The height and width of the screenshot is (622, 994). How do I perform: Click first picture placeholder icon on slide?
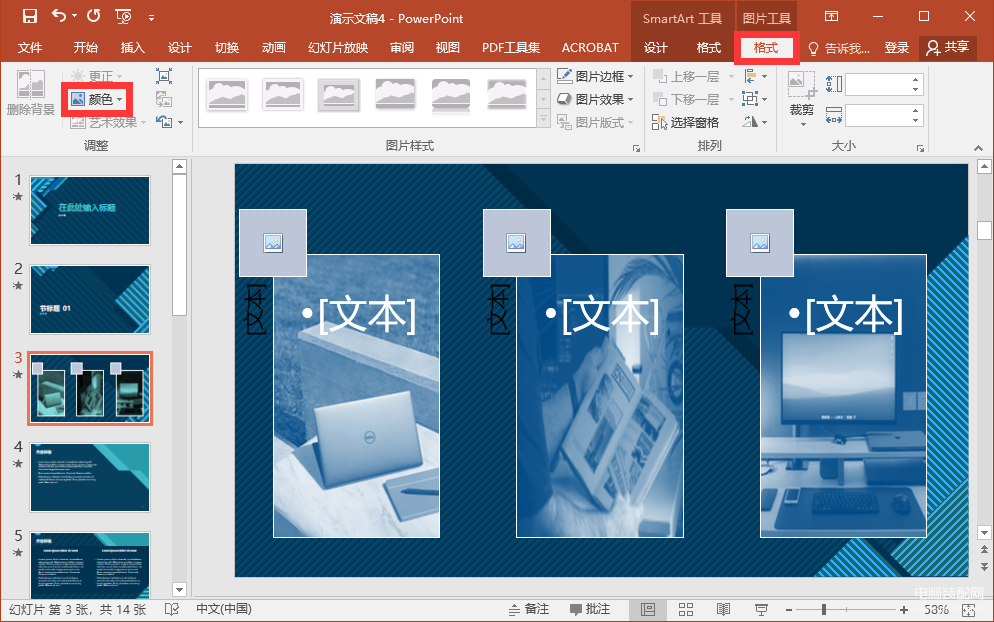(x=273, y=243)
